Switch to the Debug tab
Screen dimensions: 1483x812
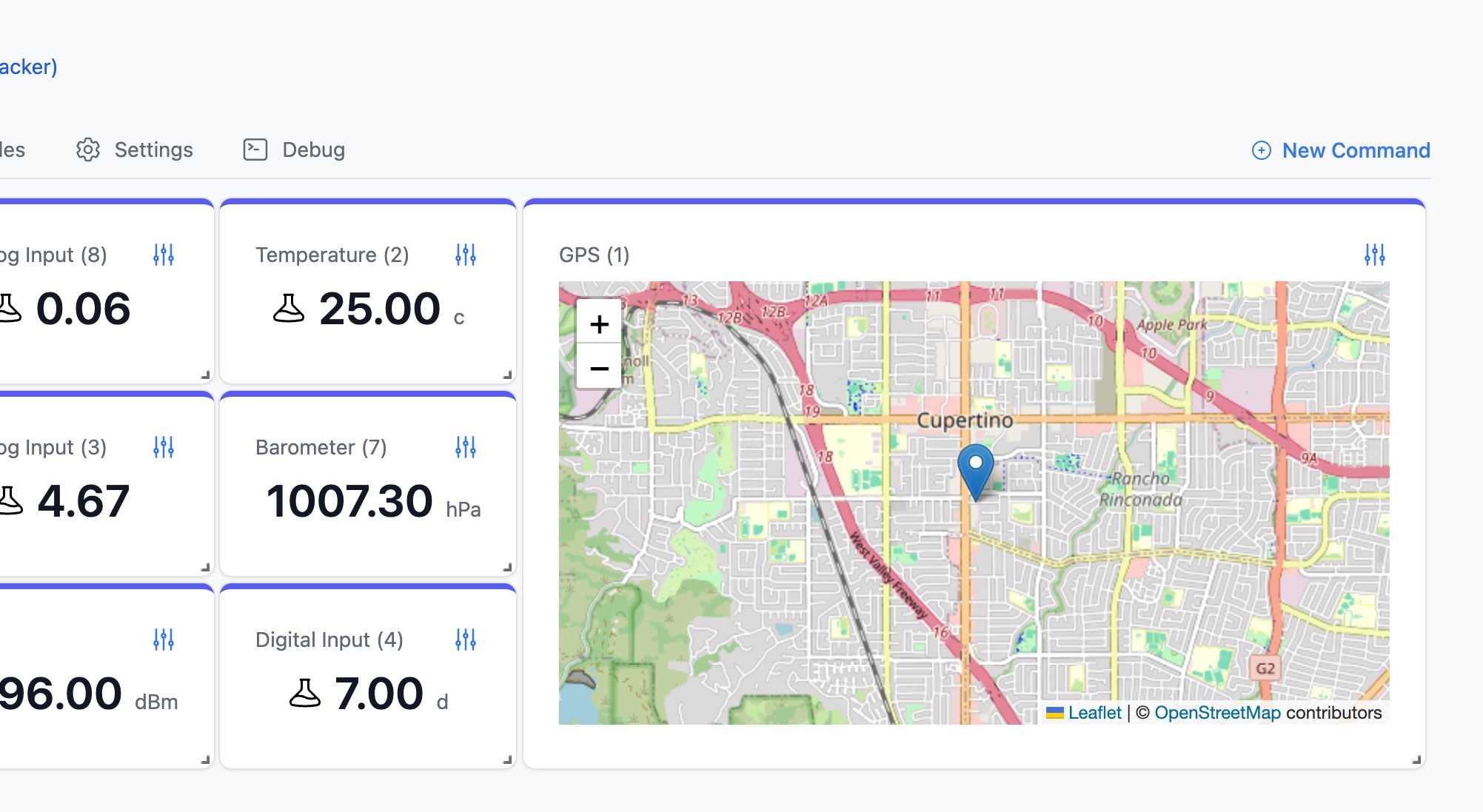(x=295, y=150)
